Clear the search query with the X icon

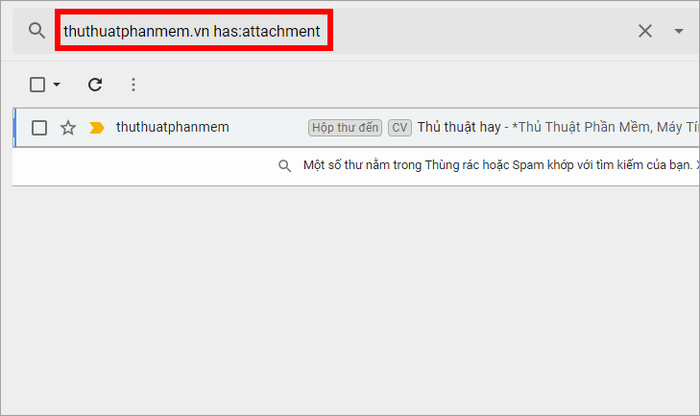(x=645, y=31)
